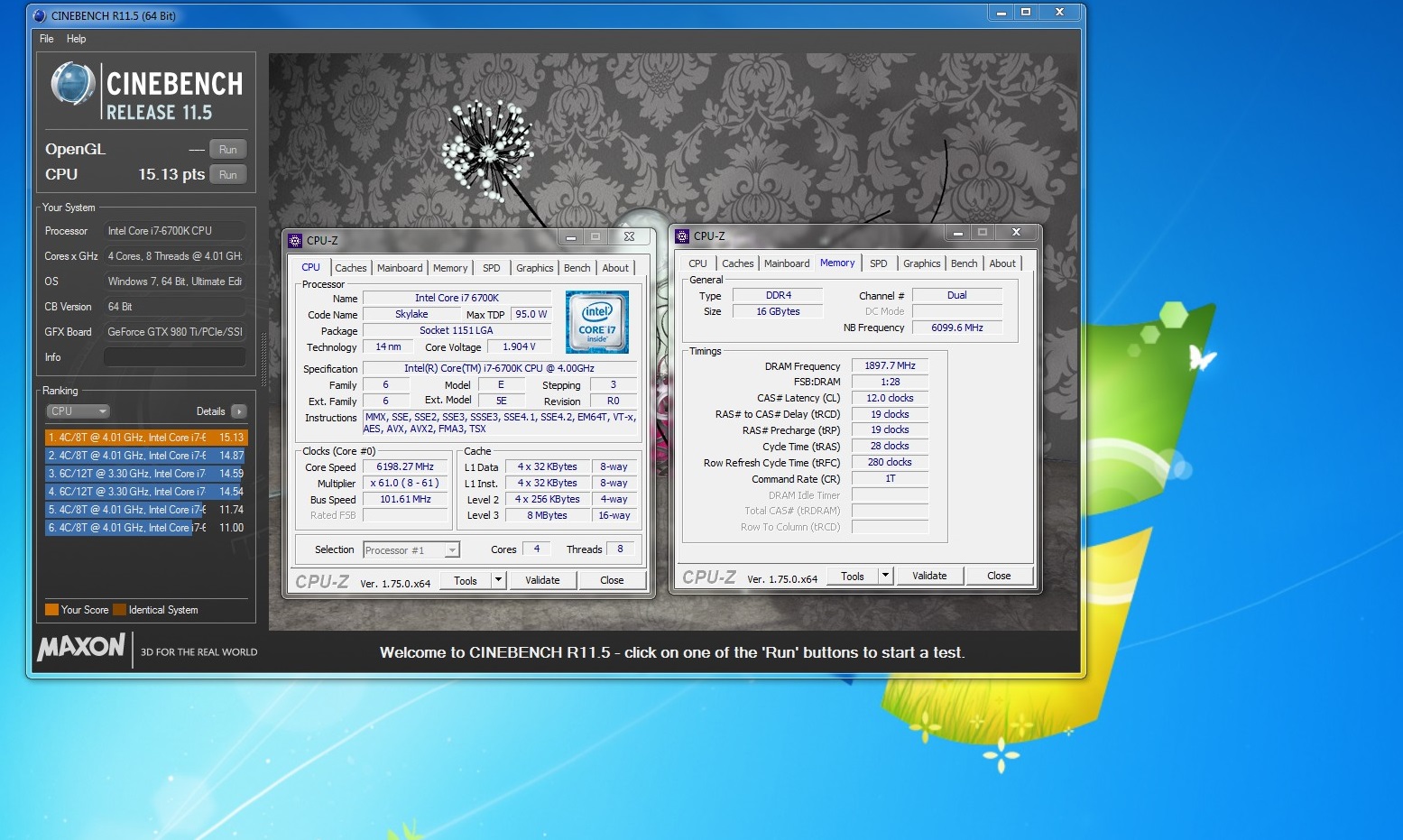Switch to Caches tab in left CPU-Z
This screenshot has height=840, width=1403.
(x=350, y=268)
